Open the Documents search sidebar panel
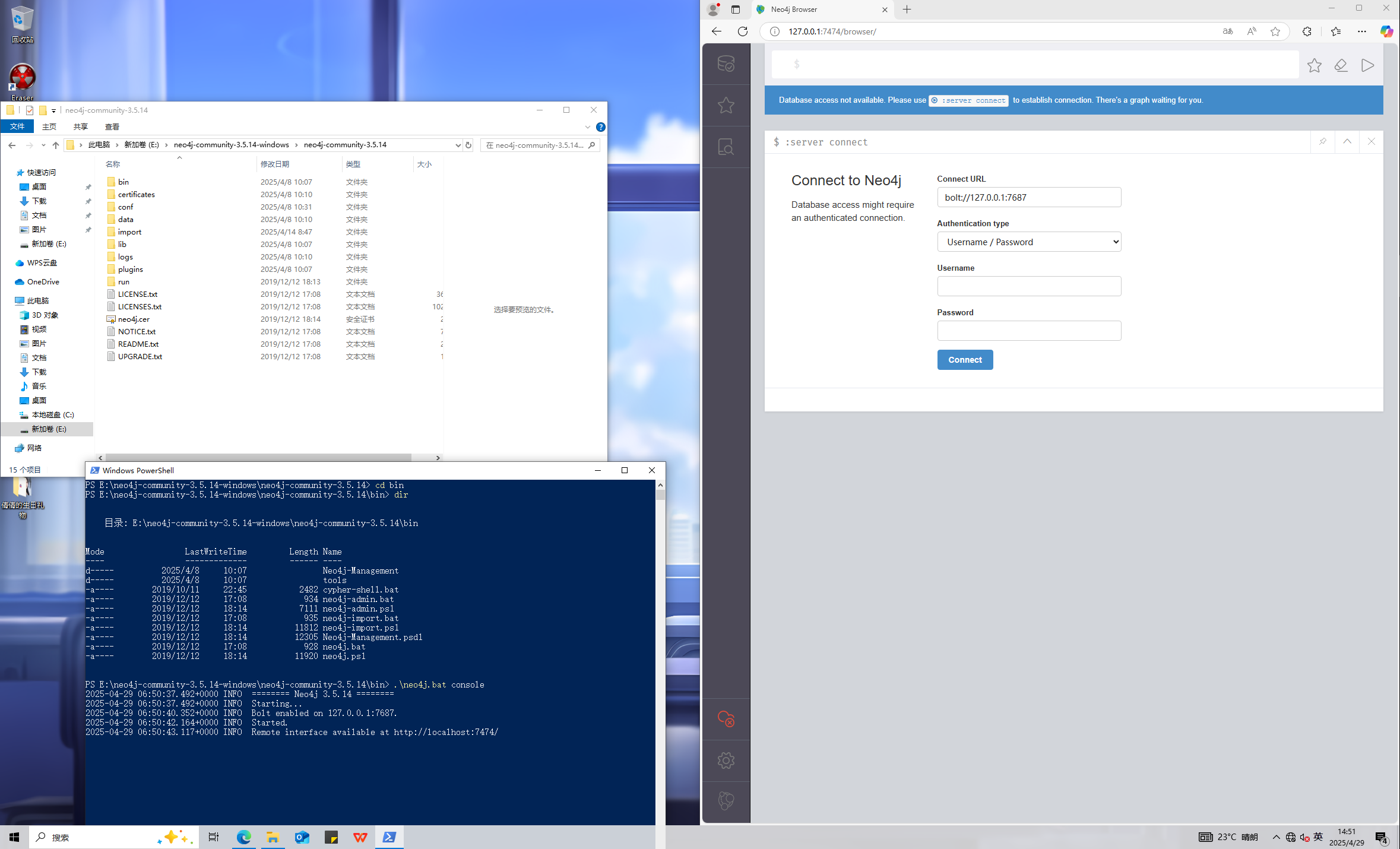The width and height of the screenshot is (1400, 849). click(726, 147)
